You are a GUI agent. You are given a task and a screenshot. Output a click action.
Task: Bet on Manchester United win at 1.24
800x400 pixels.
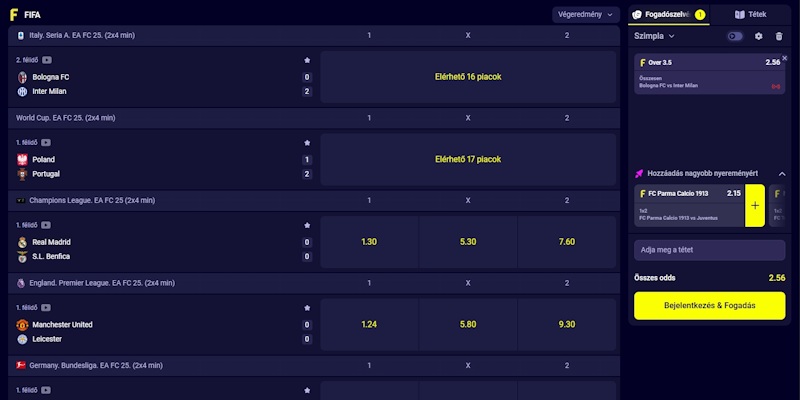[369, 324]
